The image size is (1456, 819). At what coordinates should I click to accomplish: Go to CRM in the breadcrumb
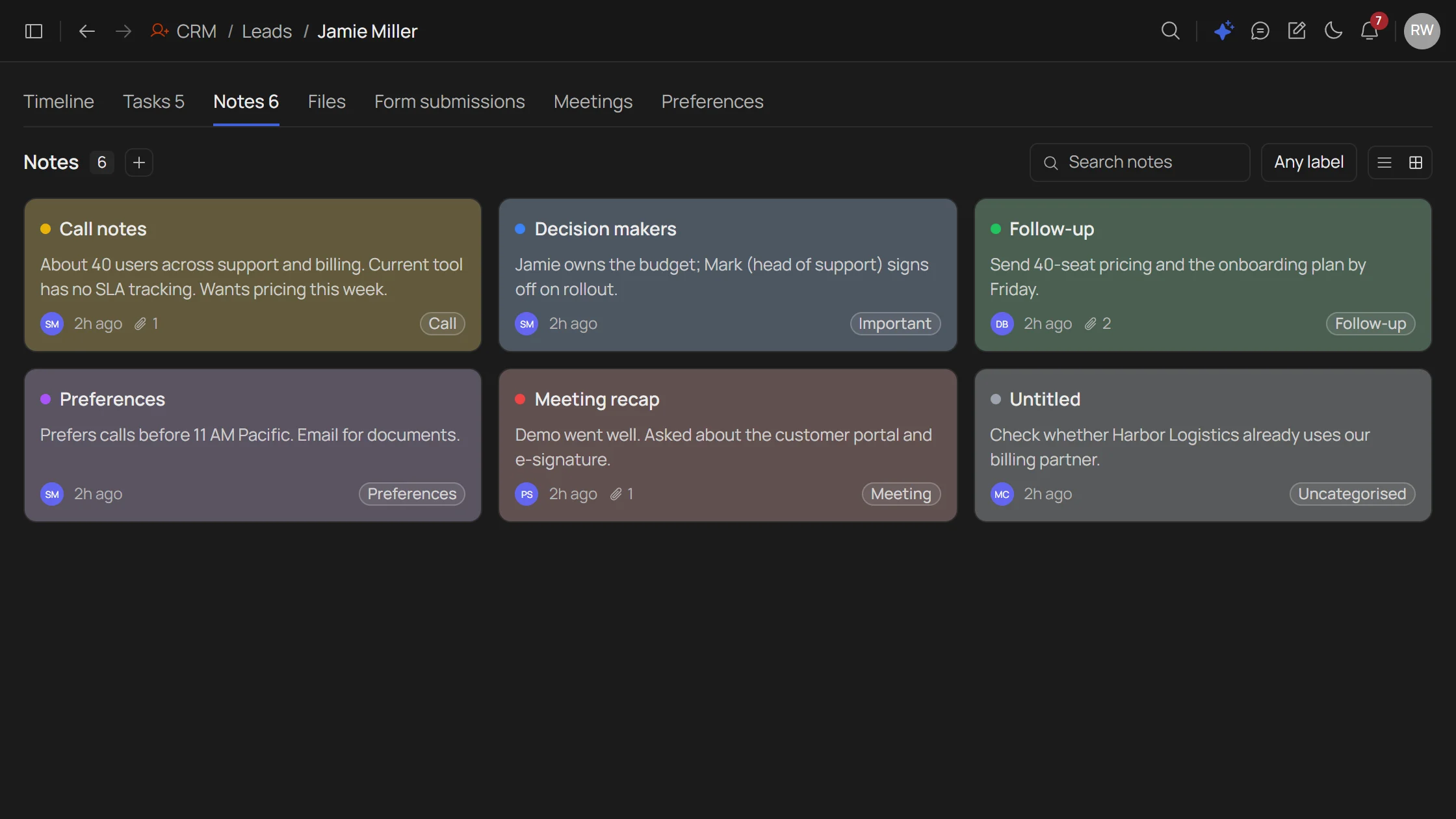click(196, 31)
